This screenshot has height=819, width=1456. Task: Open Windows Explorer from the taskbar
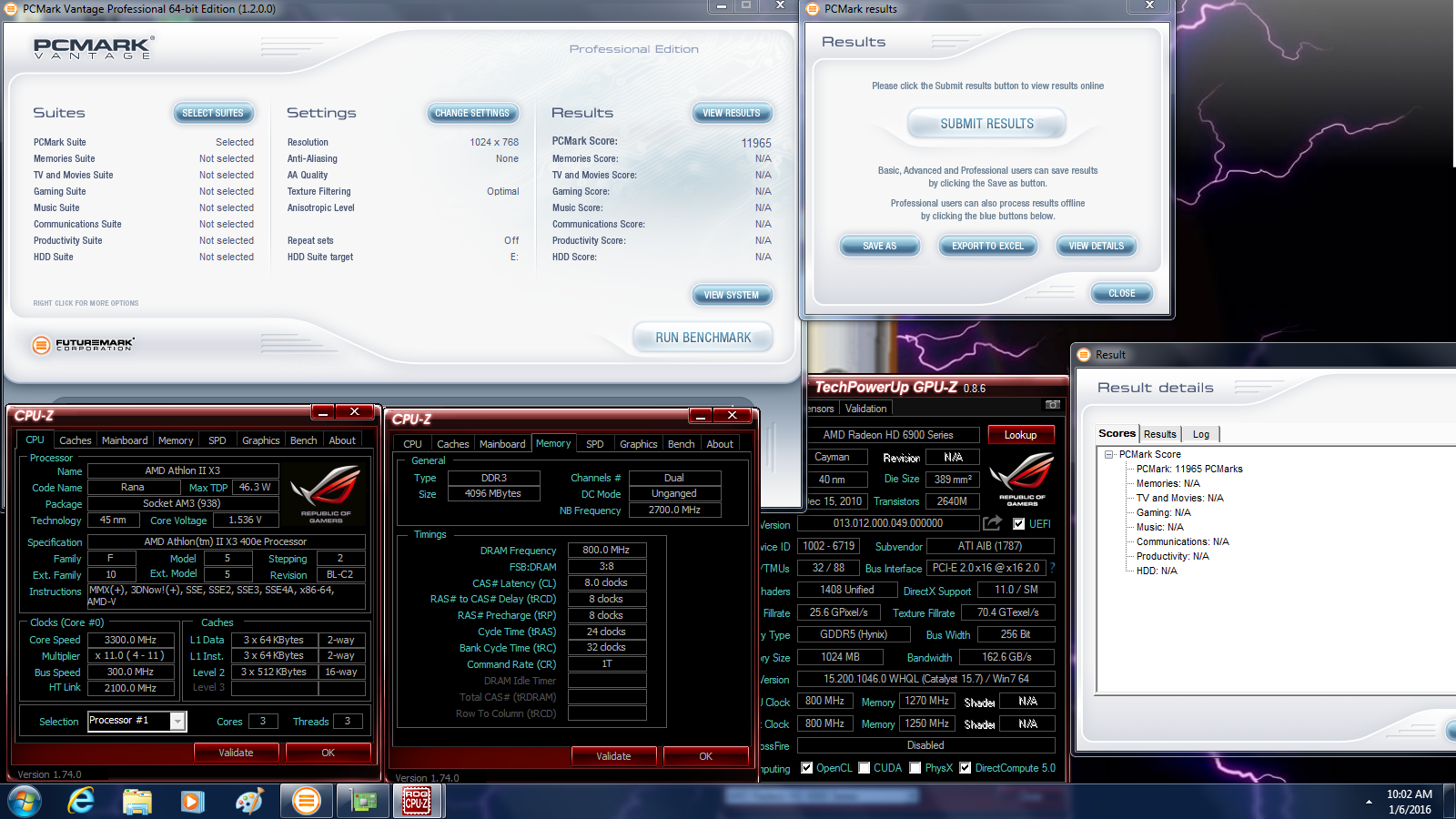(x=137, y=802)
